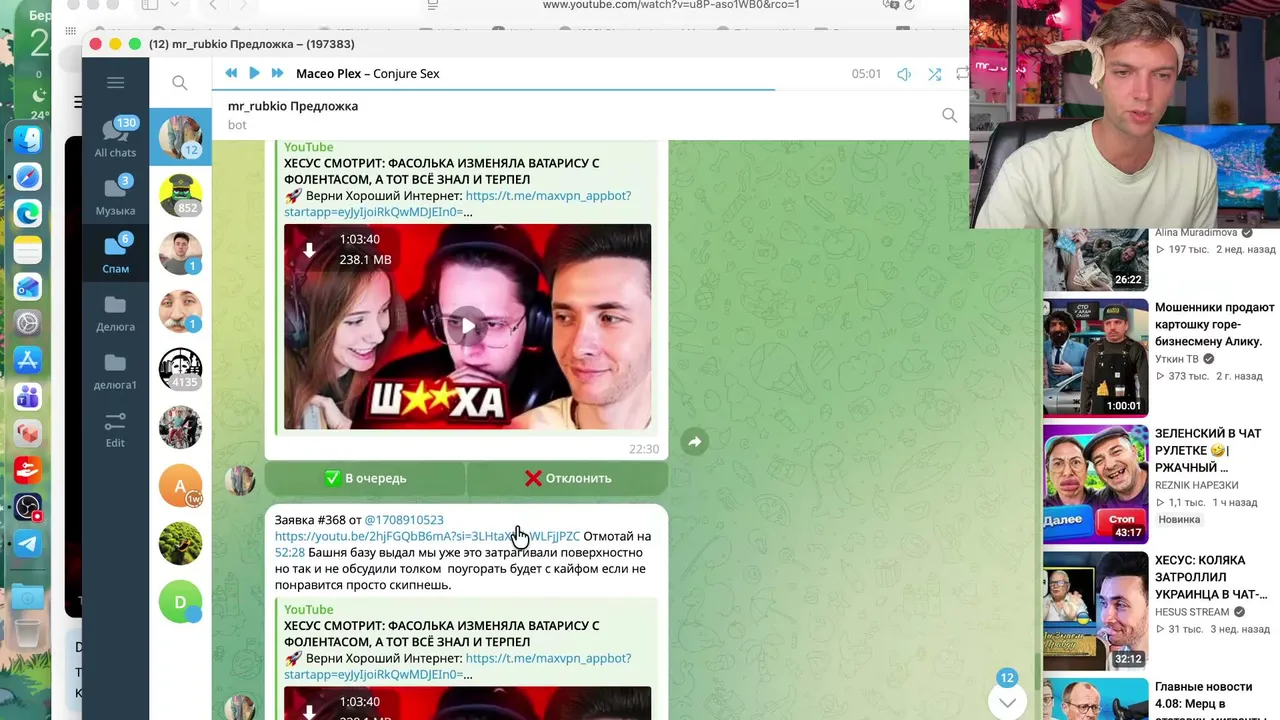
Task: Edit chat folders via Edit icon
Action: (x=115, y=428)
